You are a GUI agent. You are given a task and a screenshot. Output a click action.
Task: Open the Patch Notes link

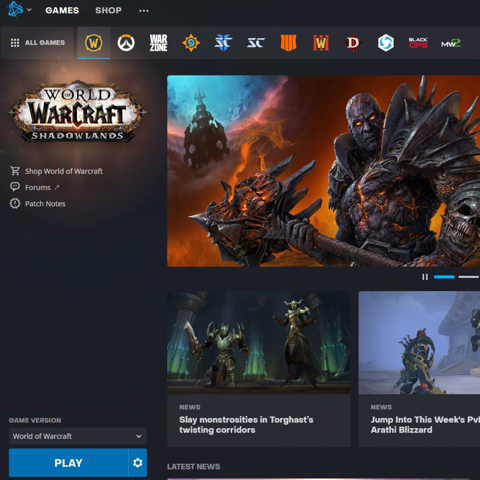(45, 204)
